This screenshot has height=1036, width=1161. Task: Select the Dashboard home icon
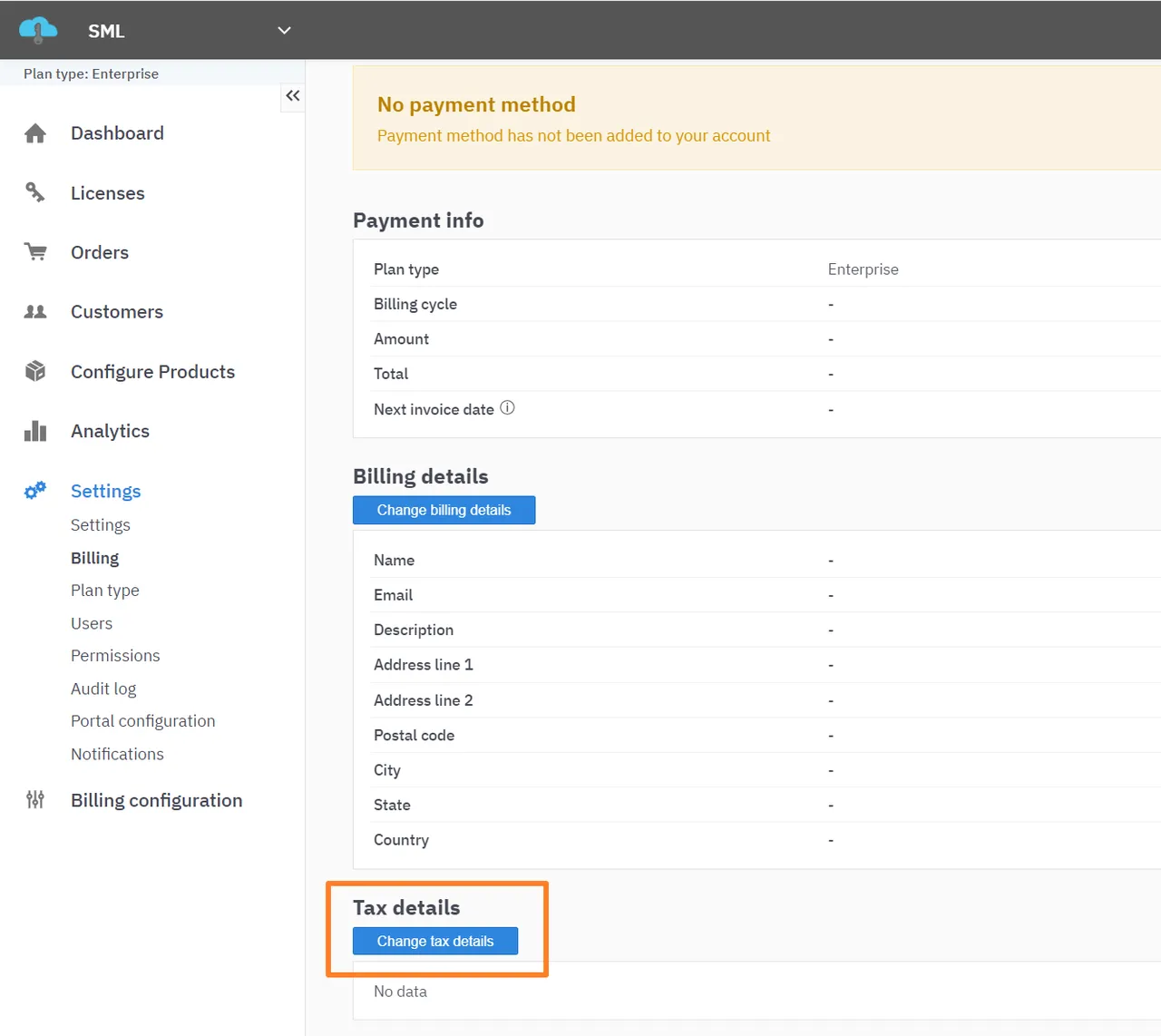click(x=34, y=132)
